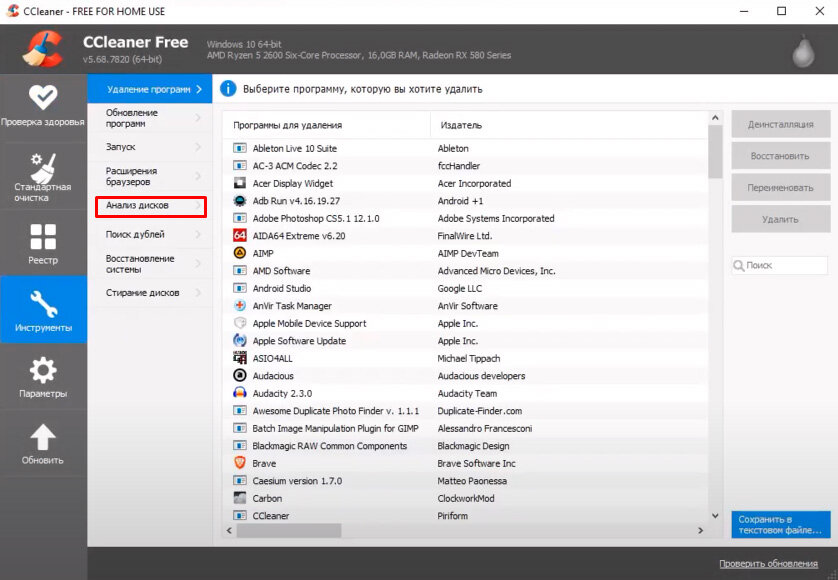The height and width of the screenshot is (580, 838).
Task: Click the Audacious icon
Action: click(x=240, y=375)
